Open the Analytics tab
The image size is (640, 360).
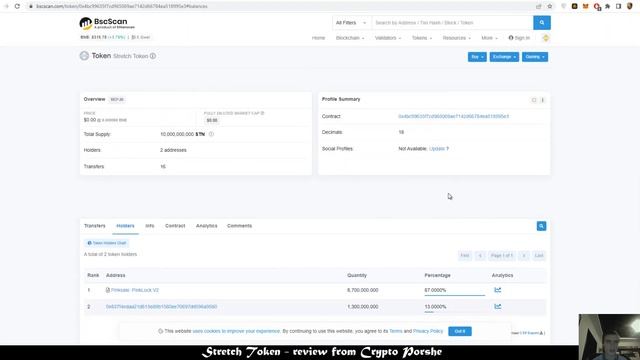[x=207, y=226]
